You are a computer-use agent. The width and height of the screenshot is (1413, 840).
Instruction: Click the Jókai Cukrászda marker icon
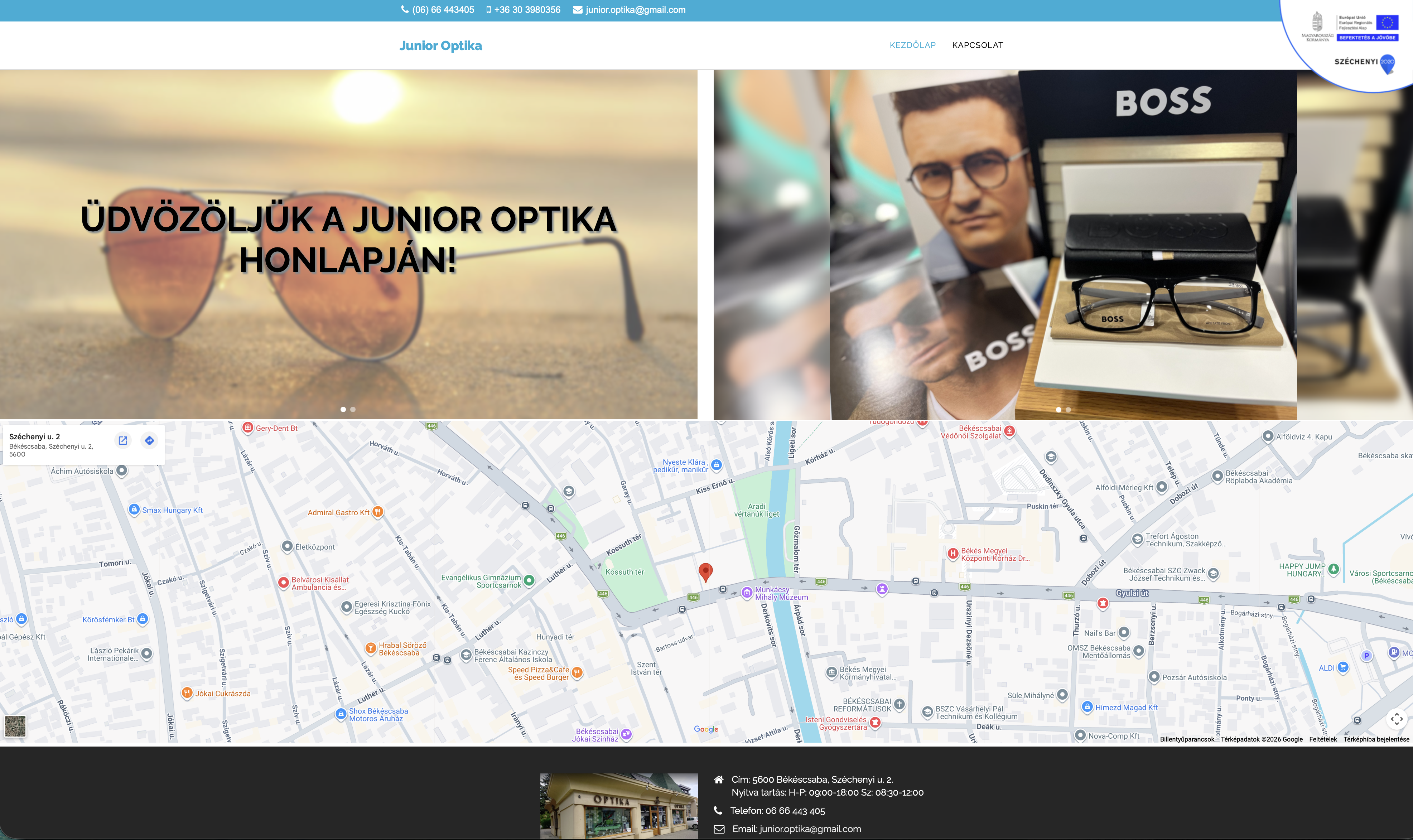(x=187, y=693)
